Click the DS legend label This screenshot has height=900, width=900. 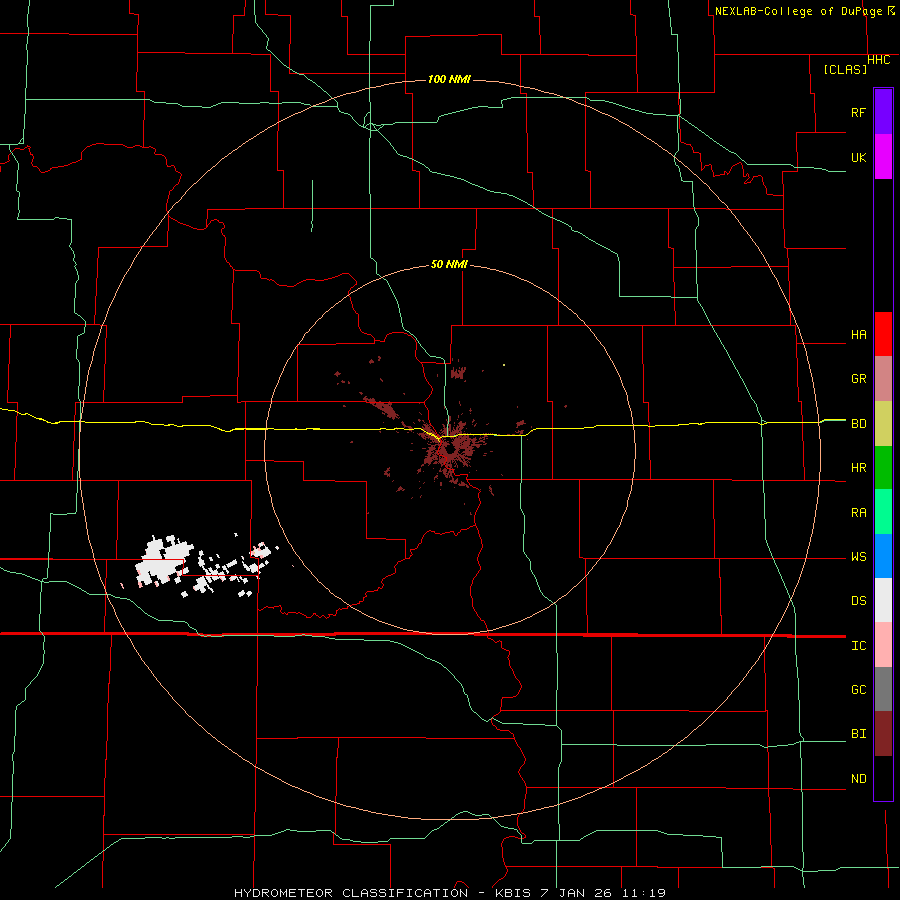(x=858, y=601)
